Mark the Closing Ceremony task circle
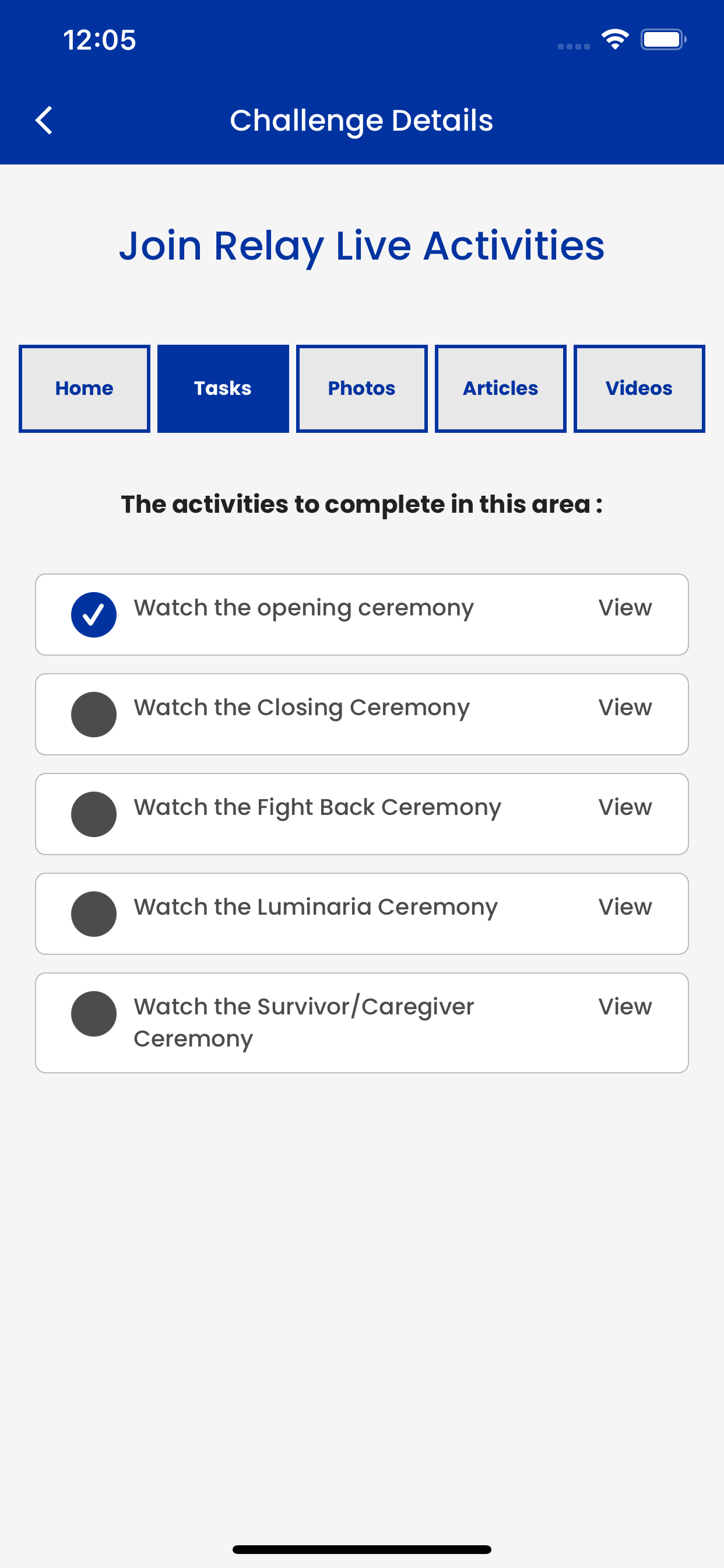This screenshot has width=724, height=1568. click(x=94, y=714)
